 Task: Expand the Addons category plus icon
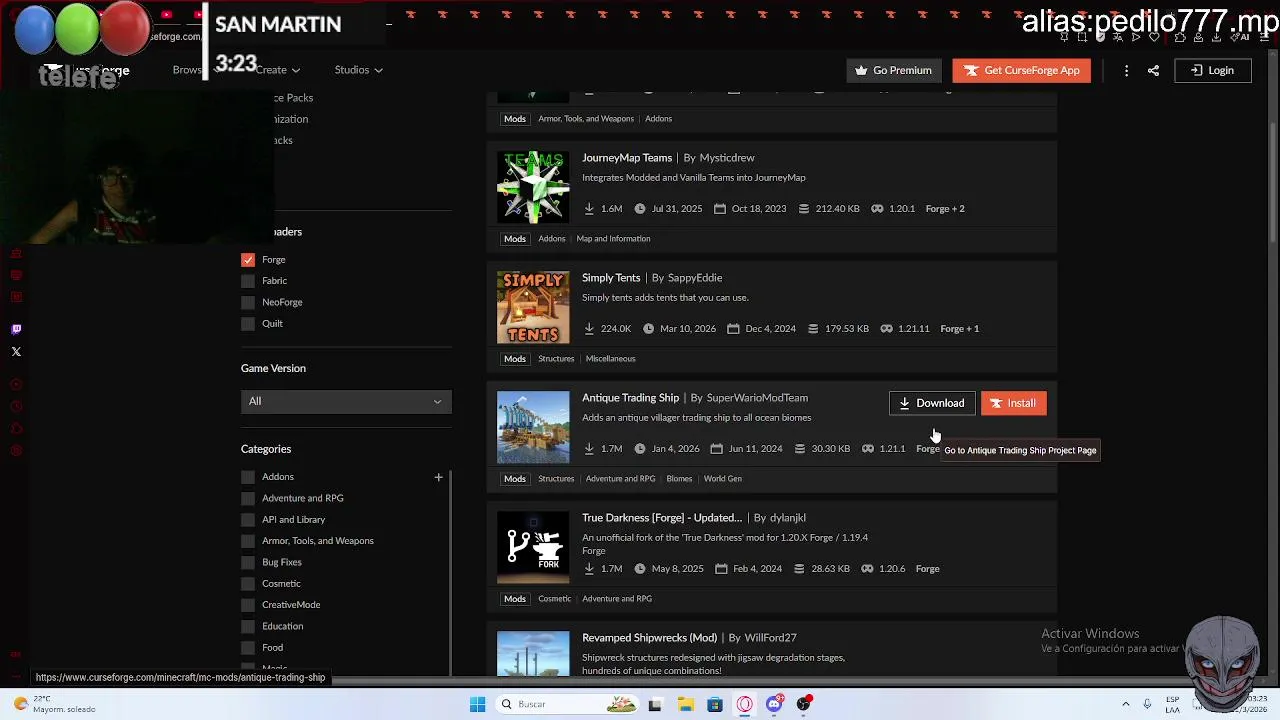[438, 477]
